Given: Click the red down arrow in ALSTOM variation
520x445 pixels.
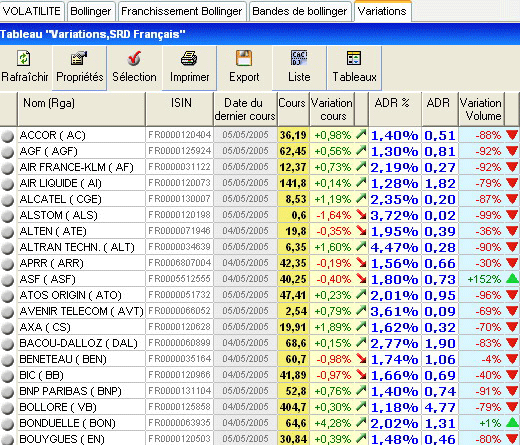Looking at the screenshot, I should pyautogui.click(x=361, y=215).
